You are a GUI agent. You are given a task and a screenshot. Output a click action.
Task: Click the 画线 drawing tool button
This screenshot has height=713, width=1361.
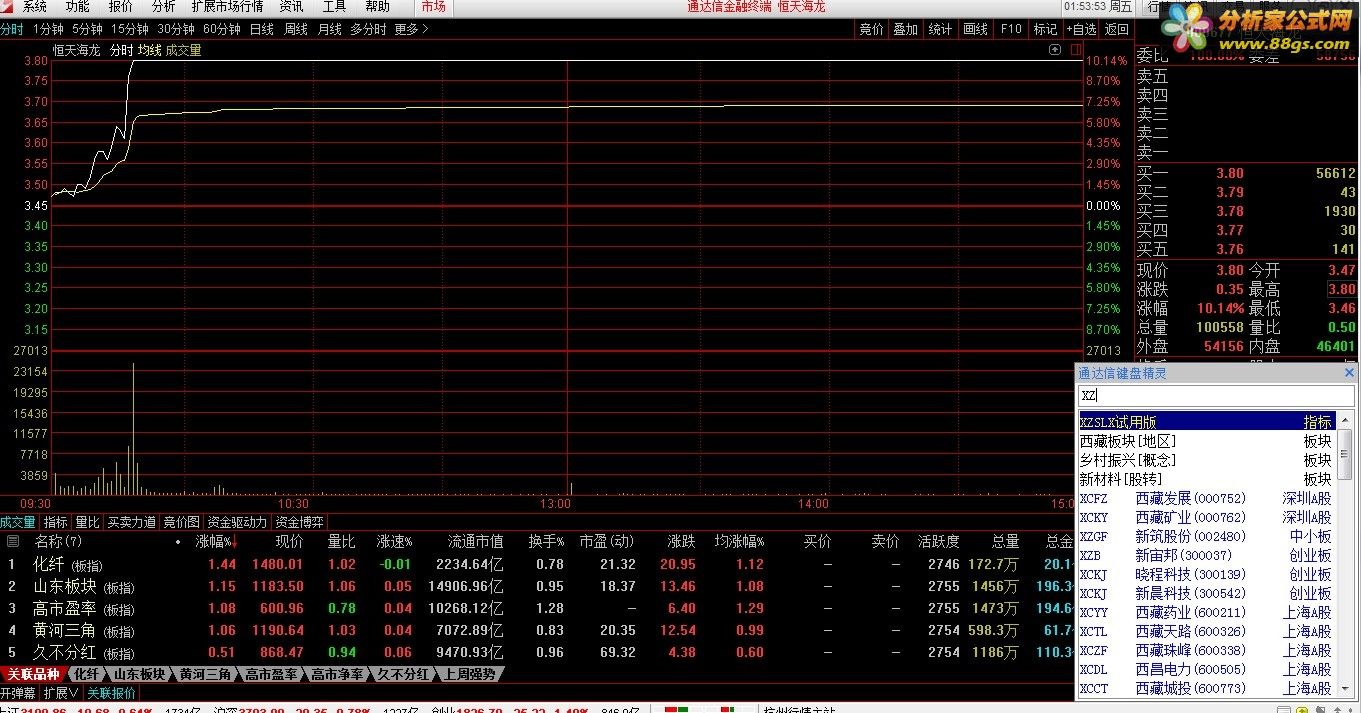point(976,29)
